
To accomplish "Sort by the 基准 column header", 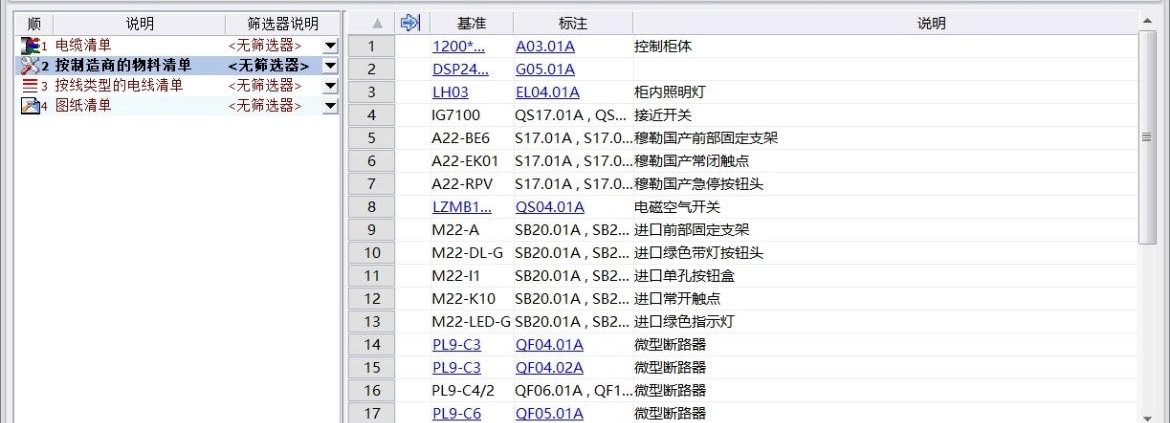I will click(x=472, y=24).
